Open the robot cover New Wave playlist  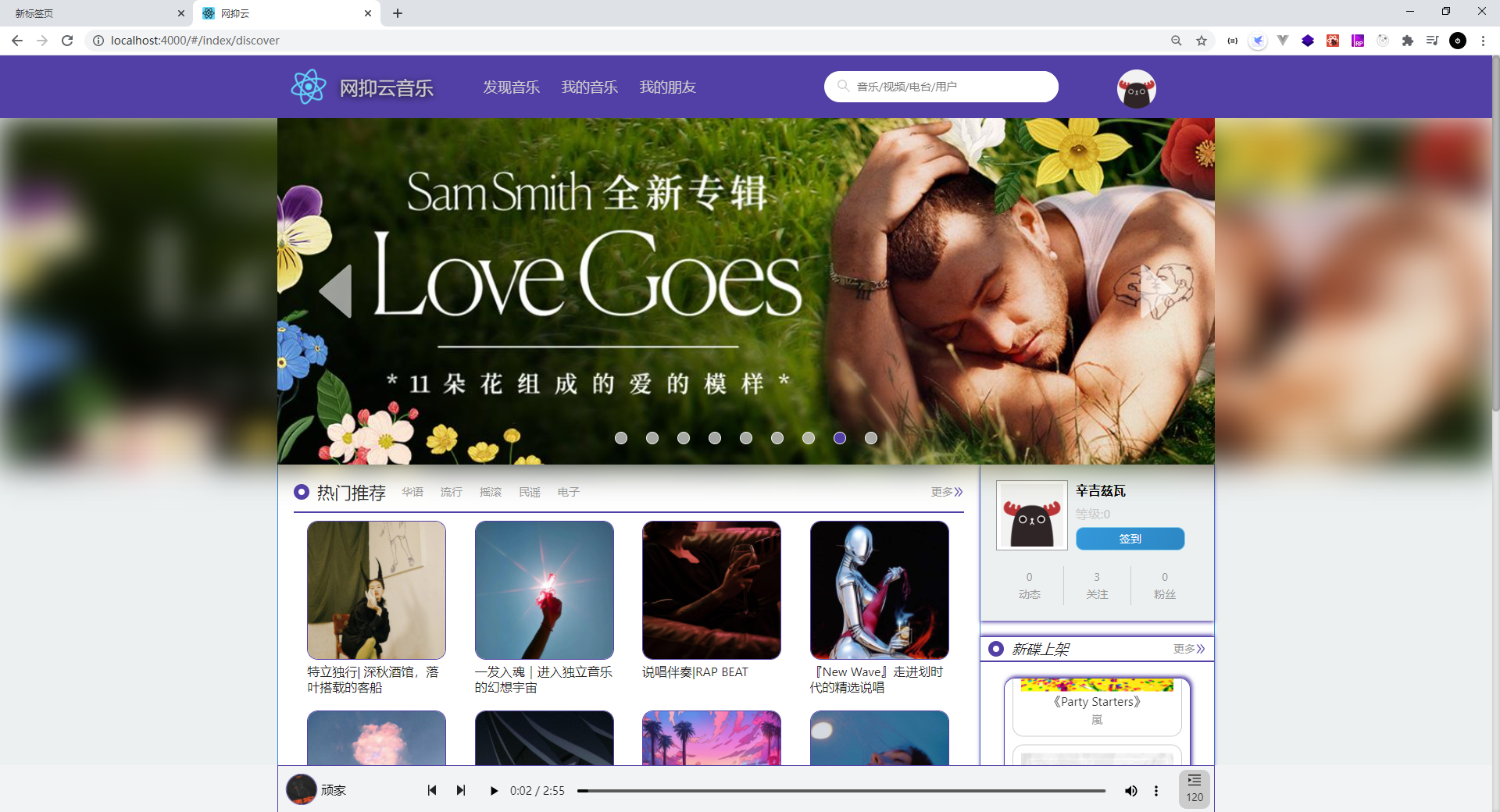click(880, 590)
